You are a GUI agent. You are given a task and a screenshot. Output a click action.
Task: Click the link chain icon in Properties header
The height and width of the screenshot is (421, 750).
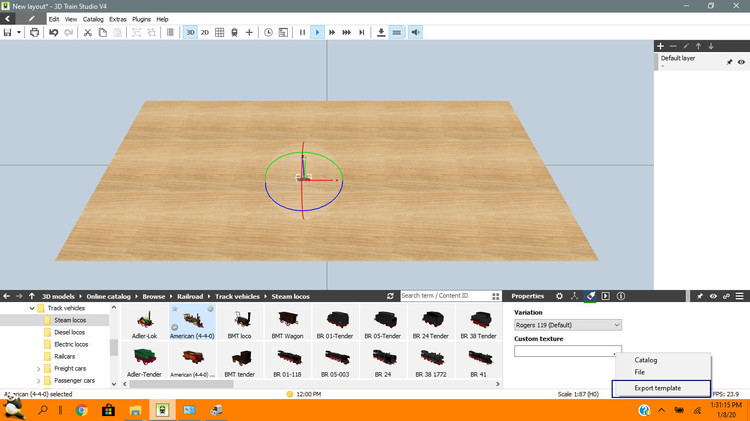(726, 296)
